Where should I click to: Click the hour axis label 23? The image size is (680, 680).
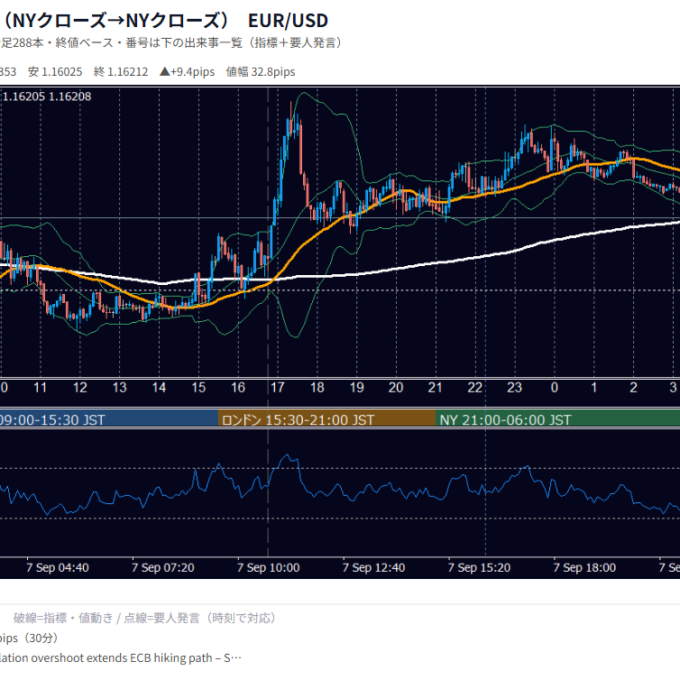pyautogui.click(x=514, y=387)
